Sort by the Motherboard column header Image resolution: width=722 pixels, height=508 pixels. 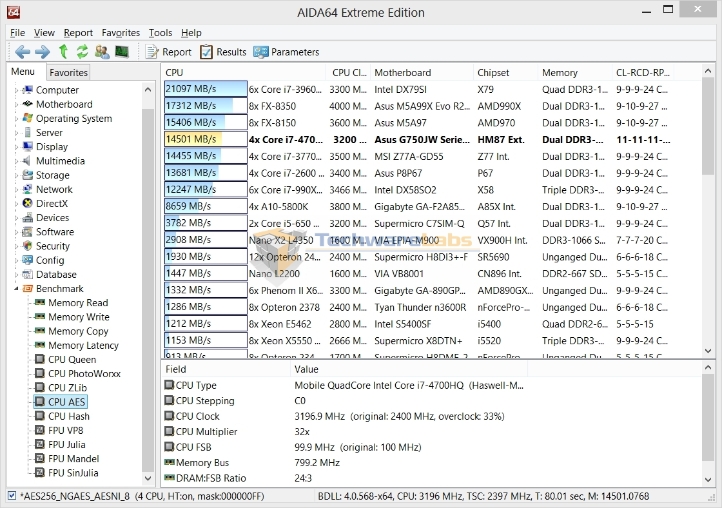pos(421,72)
